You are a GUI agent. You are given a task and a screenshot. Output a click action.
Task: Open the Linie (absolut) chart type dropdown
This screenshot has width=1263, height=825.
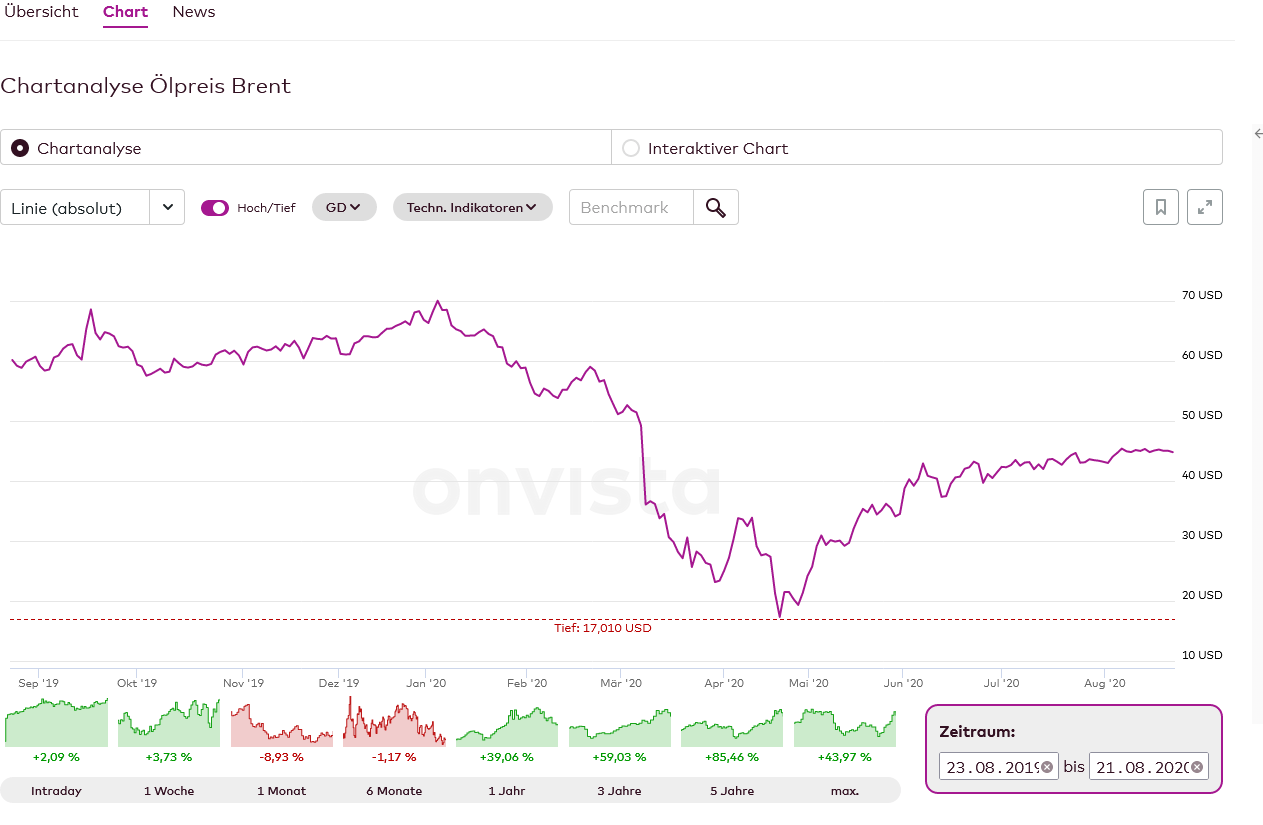pos(92,208)
